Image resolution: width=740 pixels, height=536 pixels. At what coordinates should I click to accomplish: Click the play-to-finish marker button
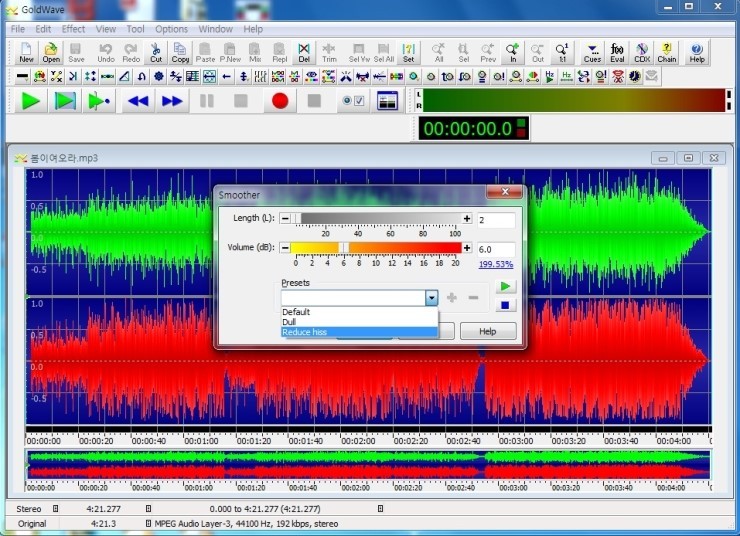[x=99, y=101]
